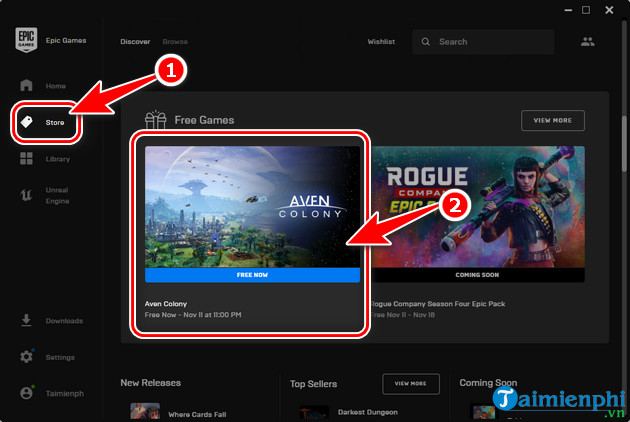
Task: Click the New Releases heading
Action: coord(151,383)
